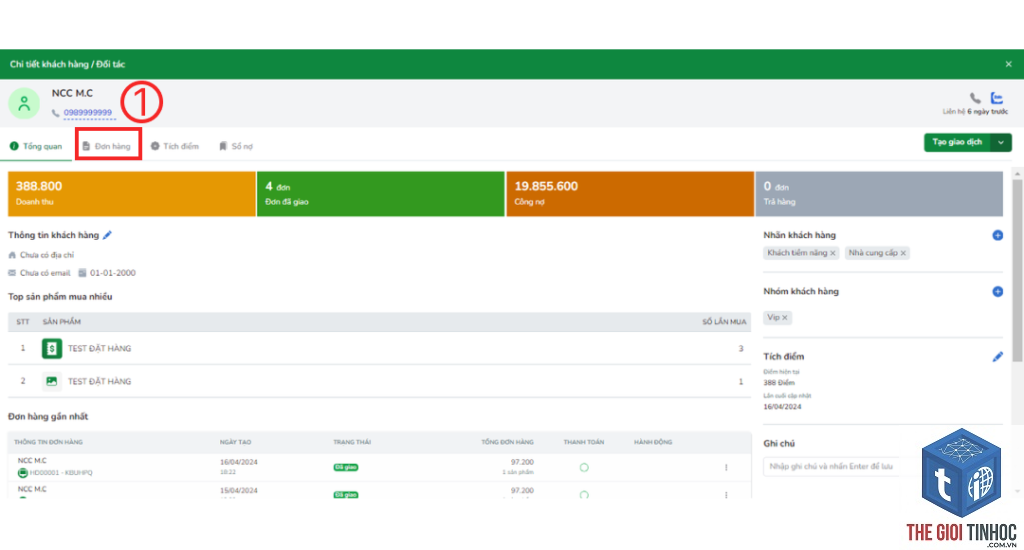Click the NCC M.C customer avatar

[x=24, y=103]
